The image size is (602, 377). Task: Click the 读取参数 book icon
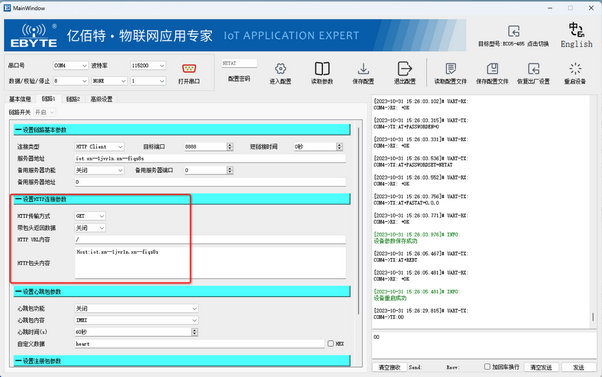[x=322, y=69]
